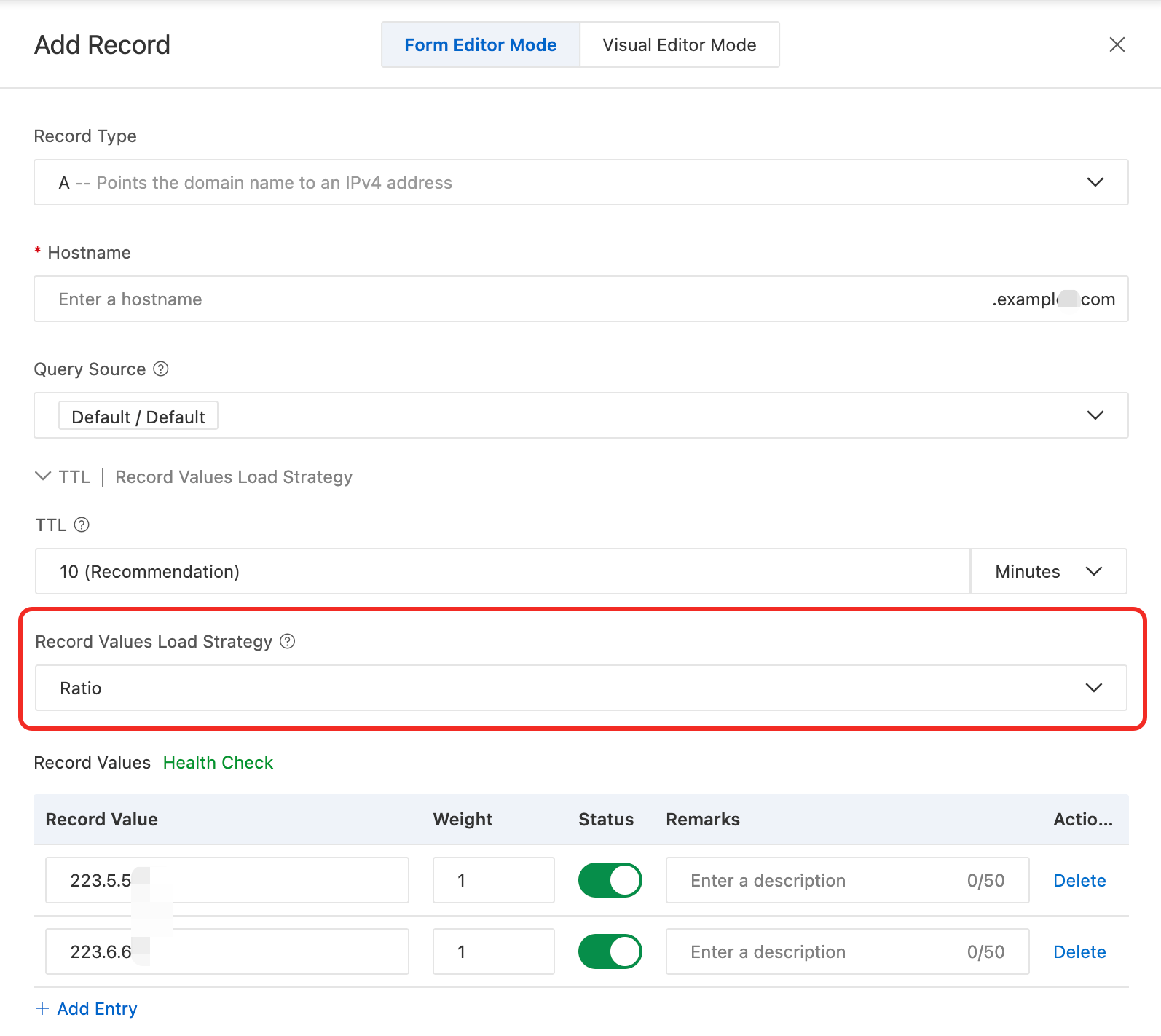
Task: Delete the 223.5.5 record entry
Action: tap(1079, 881)
